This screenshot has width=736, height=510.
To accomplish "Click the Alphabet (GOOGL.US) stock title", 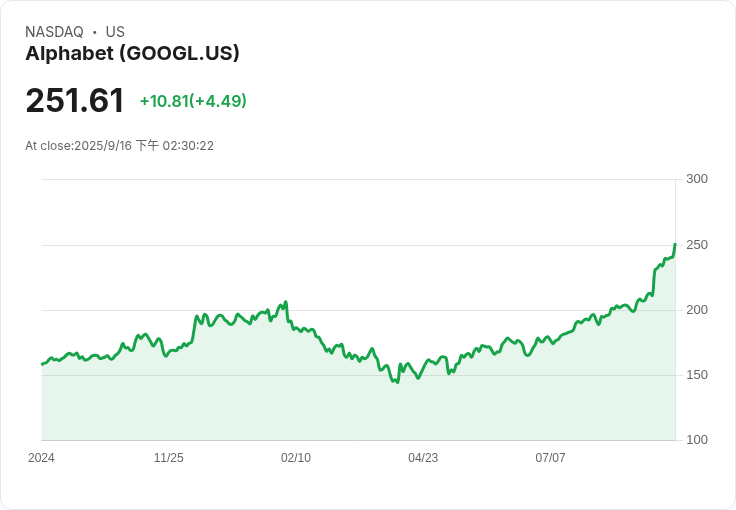I will pyautogui.click(x=132, y=53).
